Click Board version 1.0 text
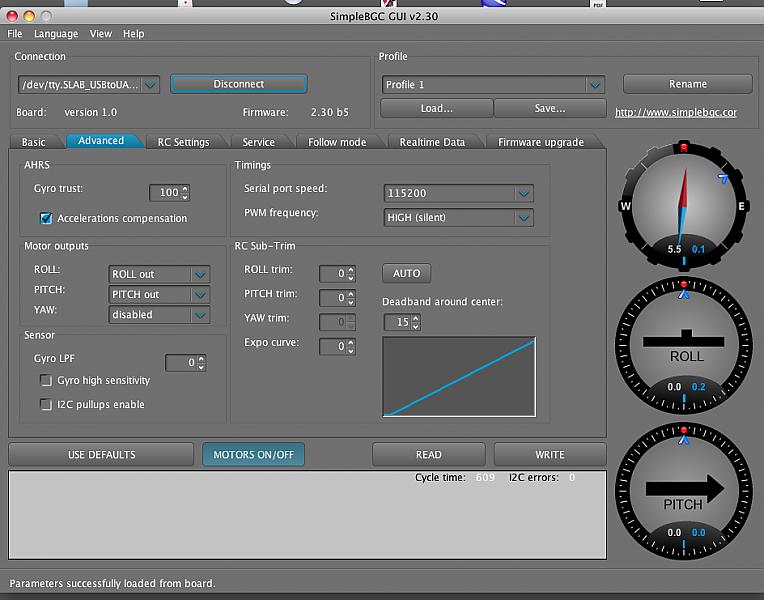Screen dimensions: 764x600 tap(91, 112)
